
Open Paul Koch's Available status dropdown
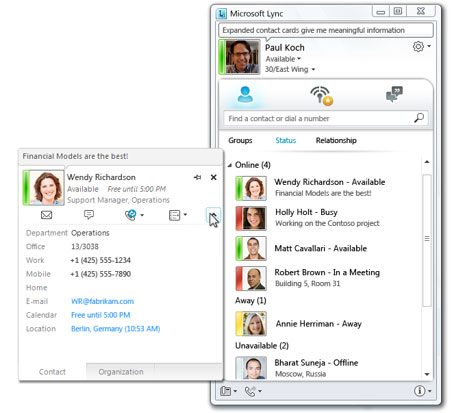pos(283,59)
